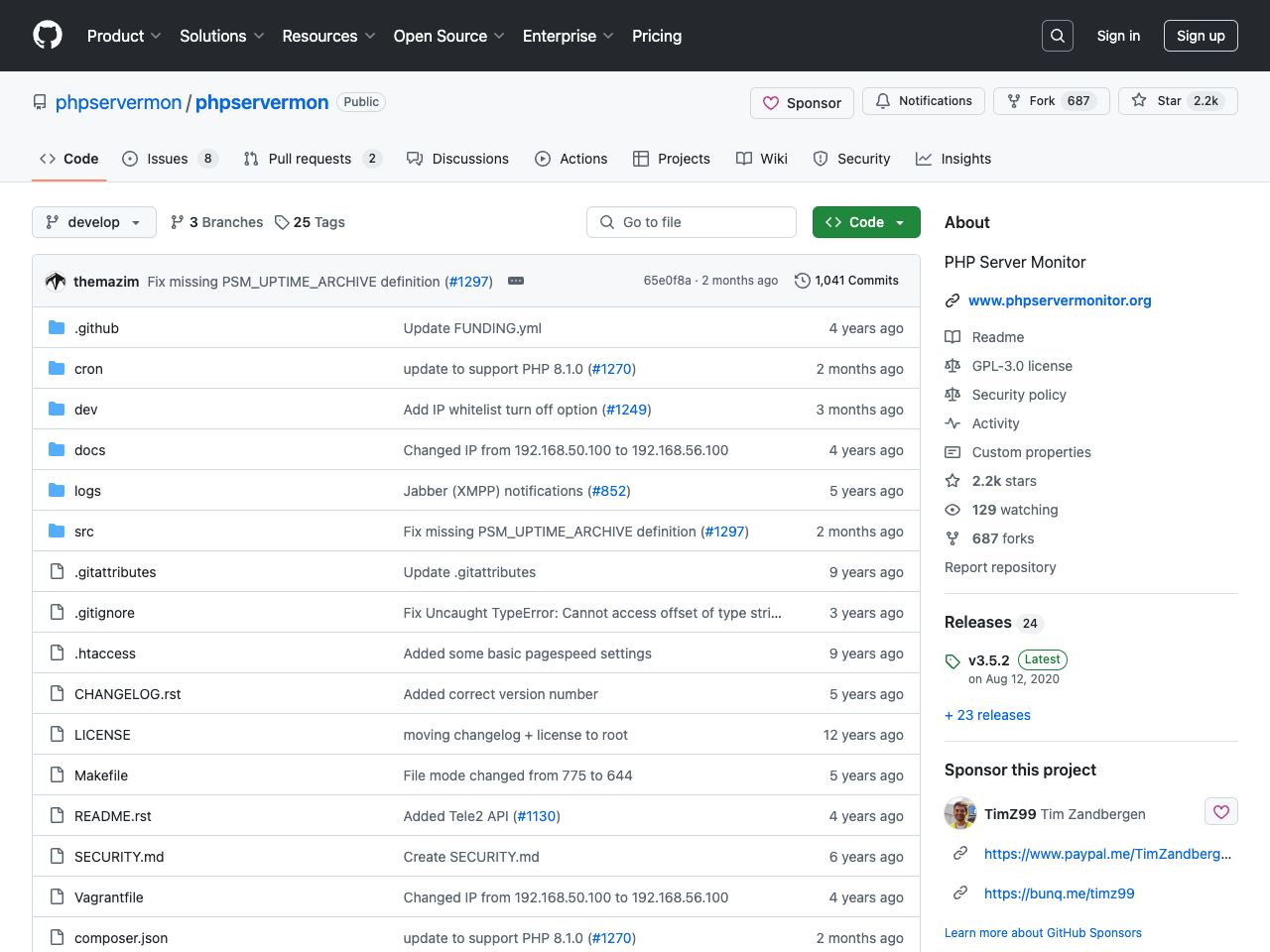Click the sponsor heart next to TimZ99
The width and height of the screenshot is (1270, 952).
pos(1221,812)
